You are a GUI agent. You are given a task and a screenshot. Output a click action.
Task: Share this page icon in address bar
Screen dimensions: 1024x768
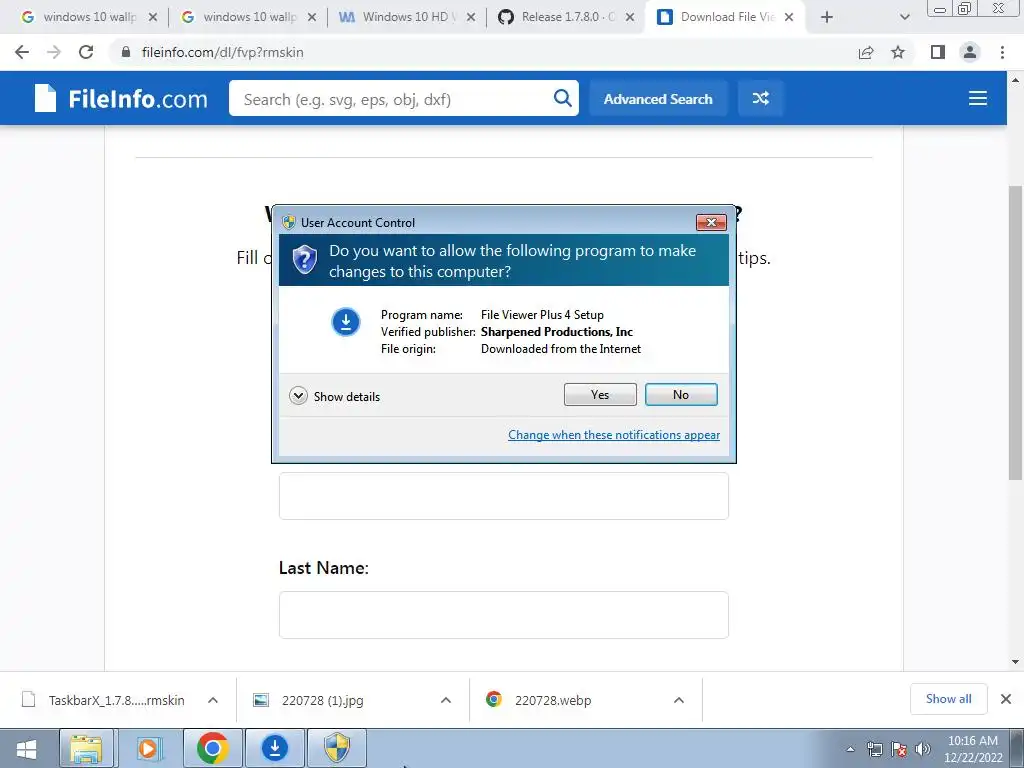(x=866, y=52)
